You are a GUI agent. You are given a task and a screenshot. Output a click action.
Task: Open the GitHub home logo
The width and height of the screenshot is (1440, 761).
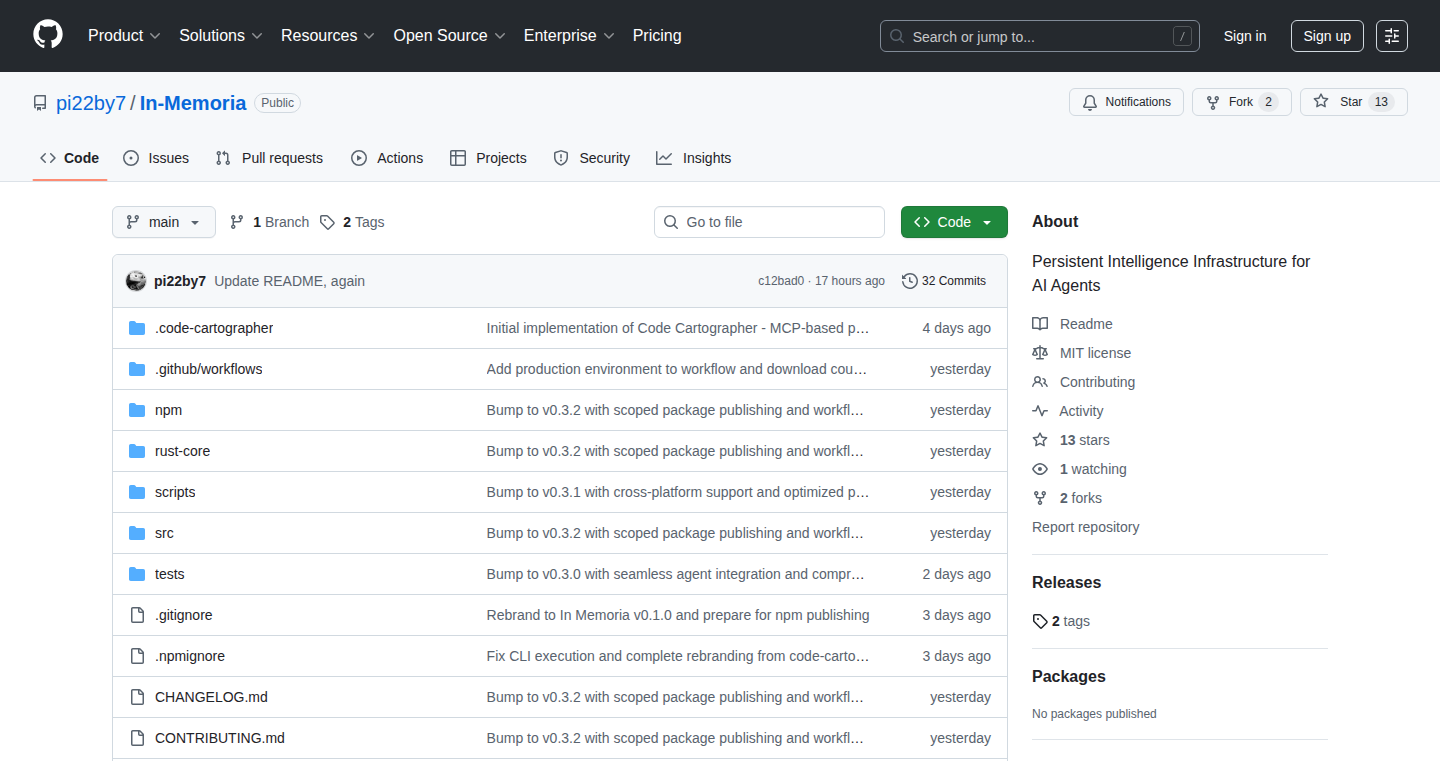click(x=48, y=35)
